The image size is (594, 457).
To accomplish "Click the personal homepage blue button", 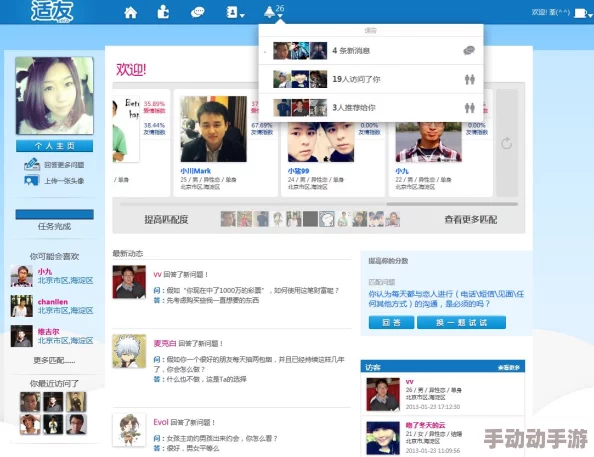I will (55, 146).
